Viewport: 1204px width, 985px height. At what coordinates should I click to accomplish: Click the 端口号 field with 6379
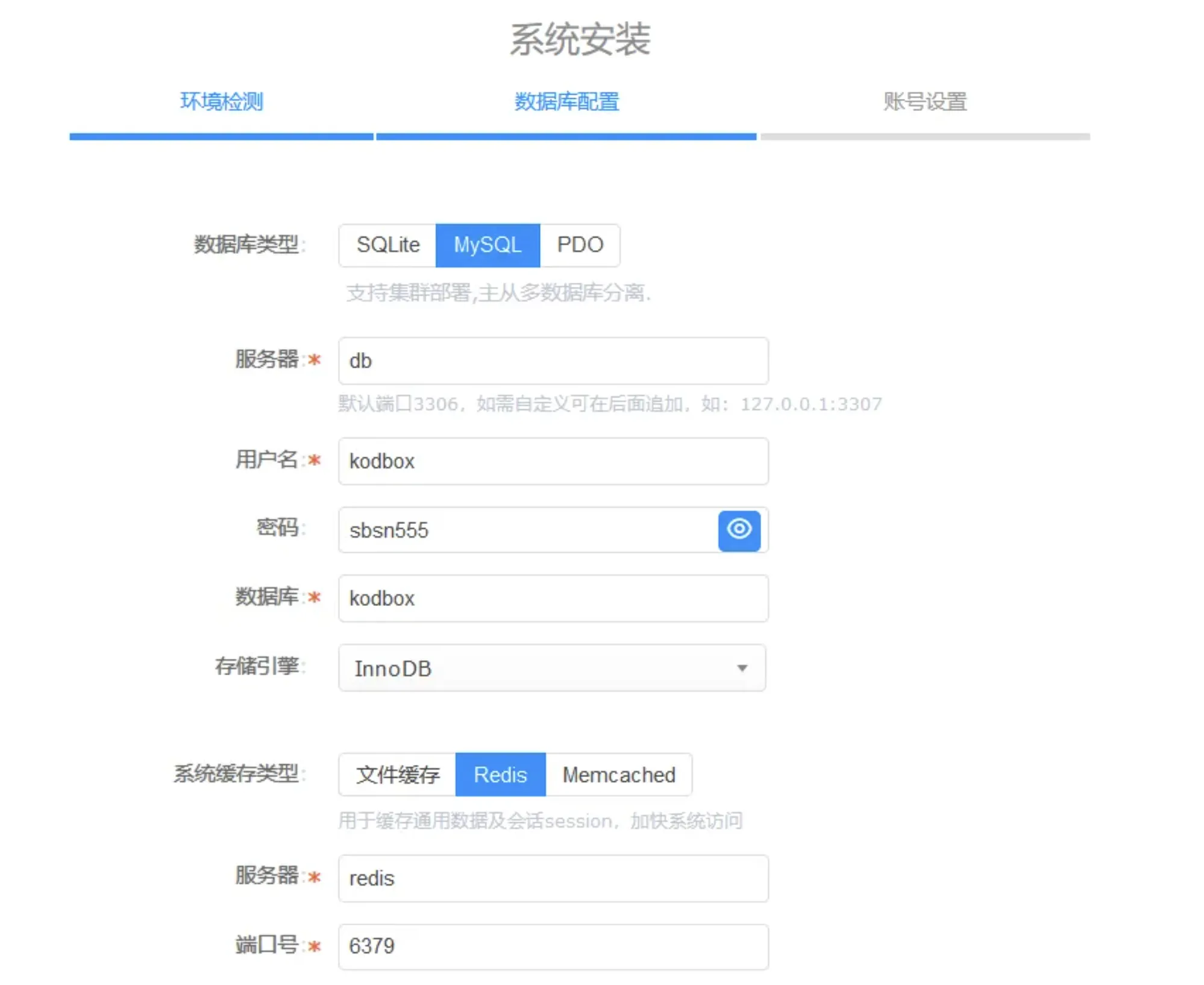pos(553,946)
